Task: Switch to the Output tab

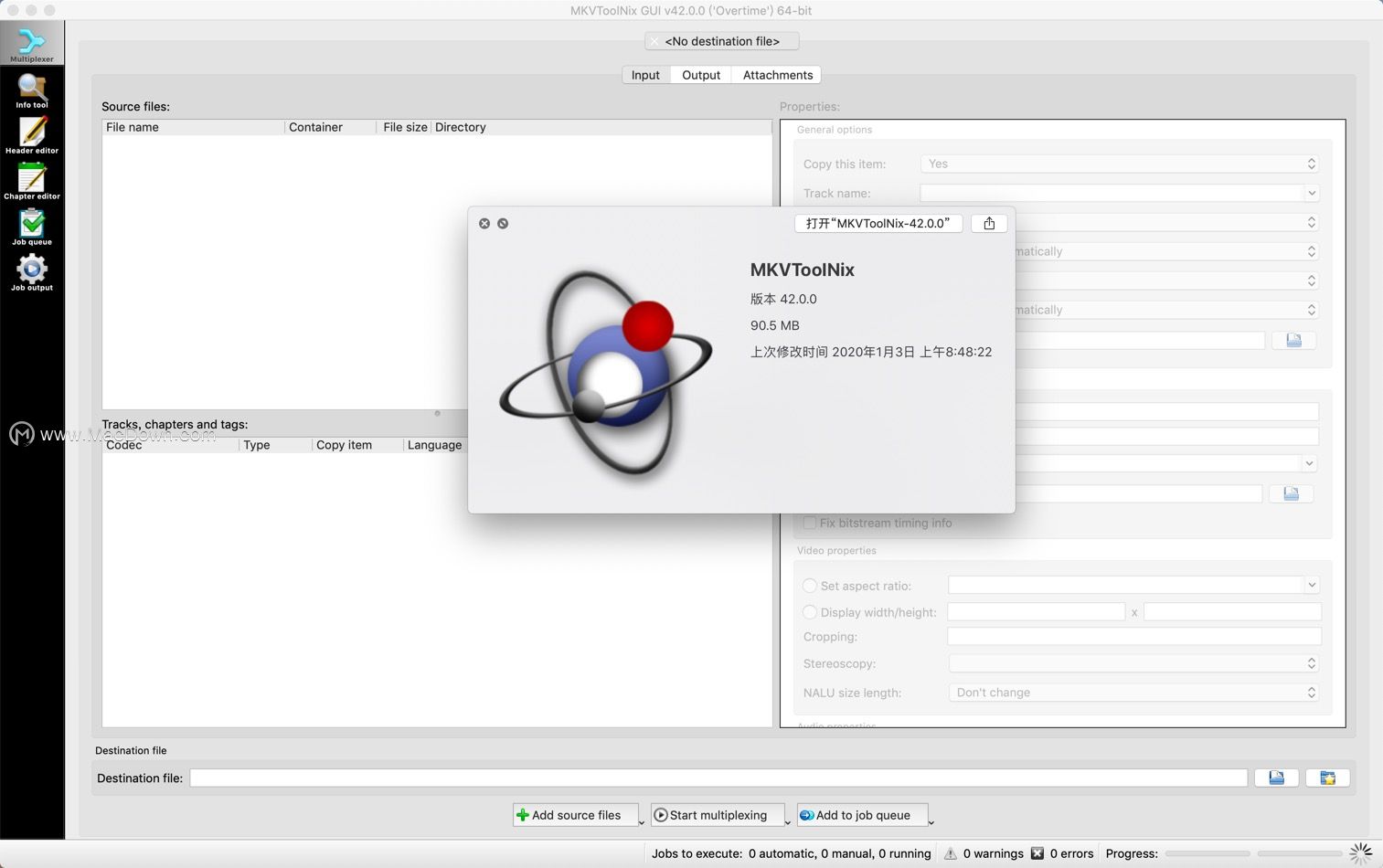Action: click(x=701, y=75)
